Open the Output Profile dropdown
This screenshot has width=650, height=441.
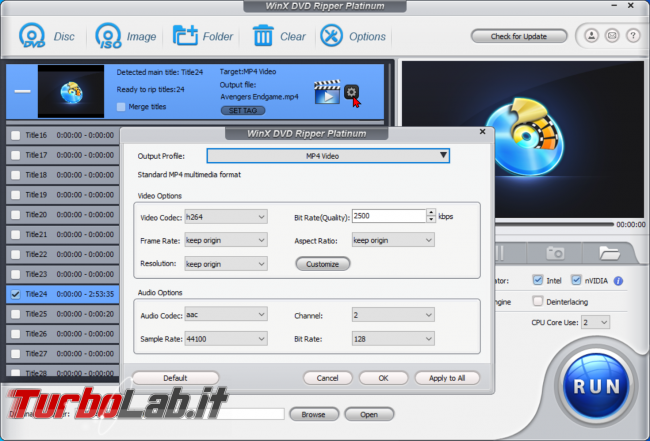[x=328, y=156]
